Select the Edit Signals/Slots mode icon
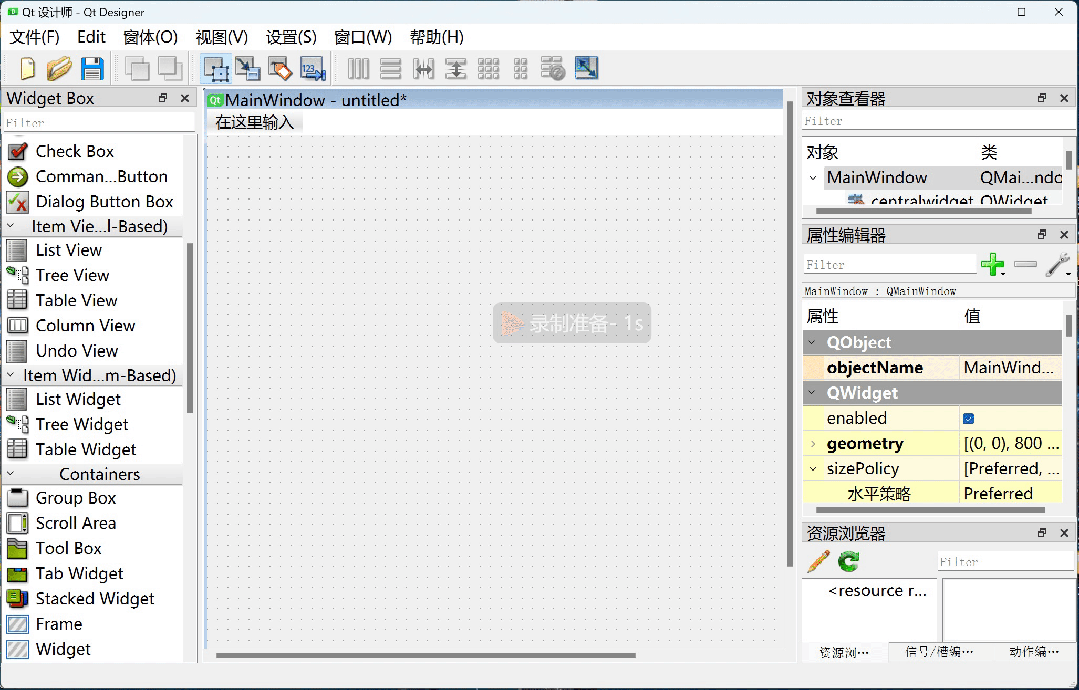This screenshot has width=1079, height=690. point(248,69)
